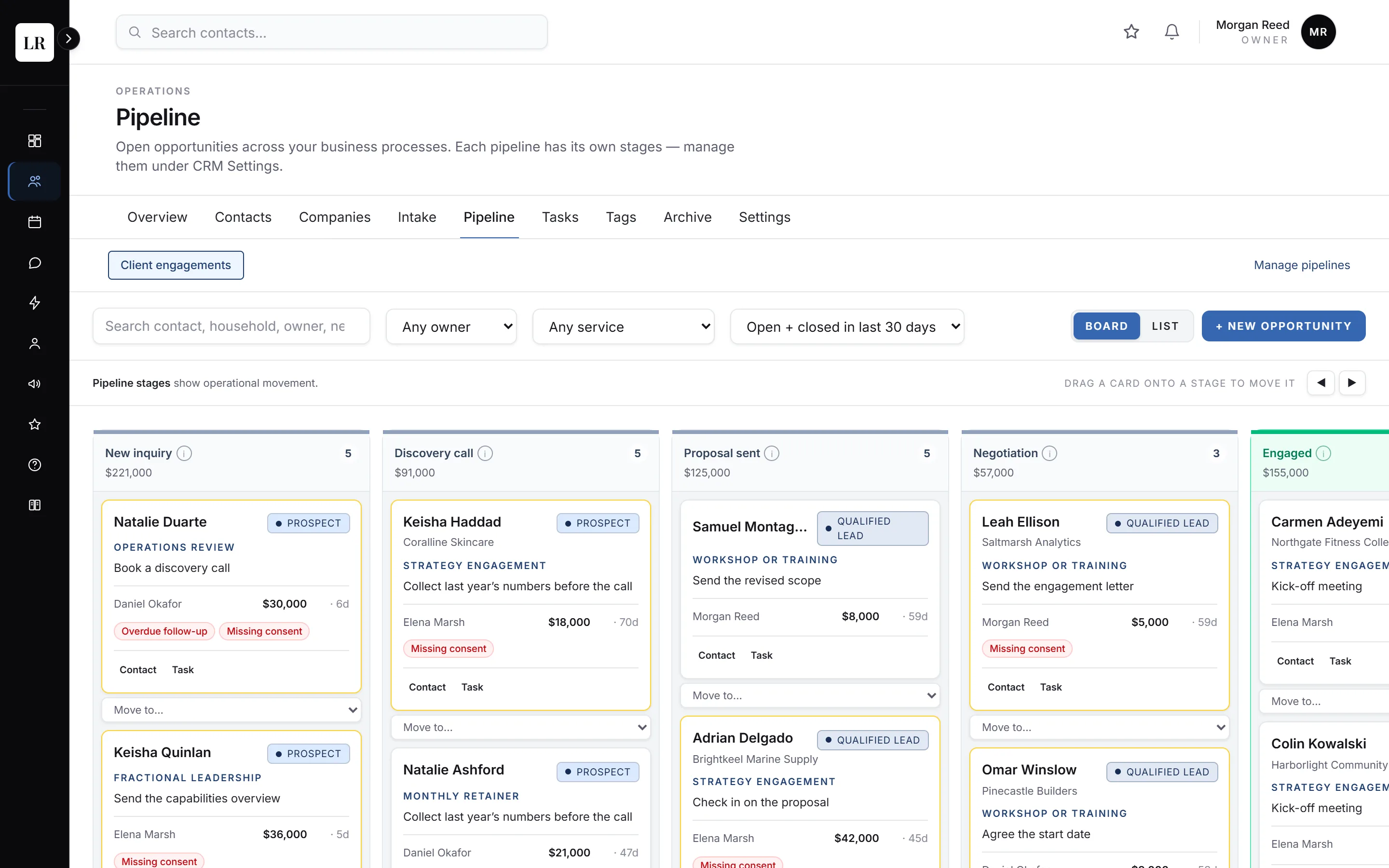
Task: Go to the Contacts tab
Action: 243,217
